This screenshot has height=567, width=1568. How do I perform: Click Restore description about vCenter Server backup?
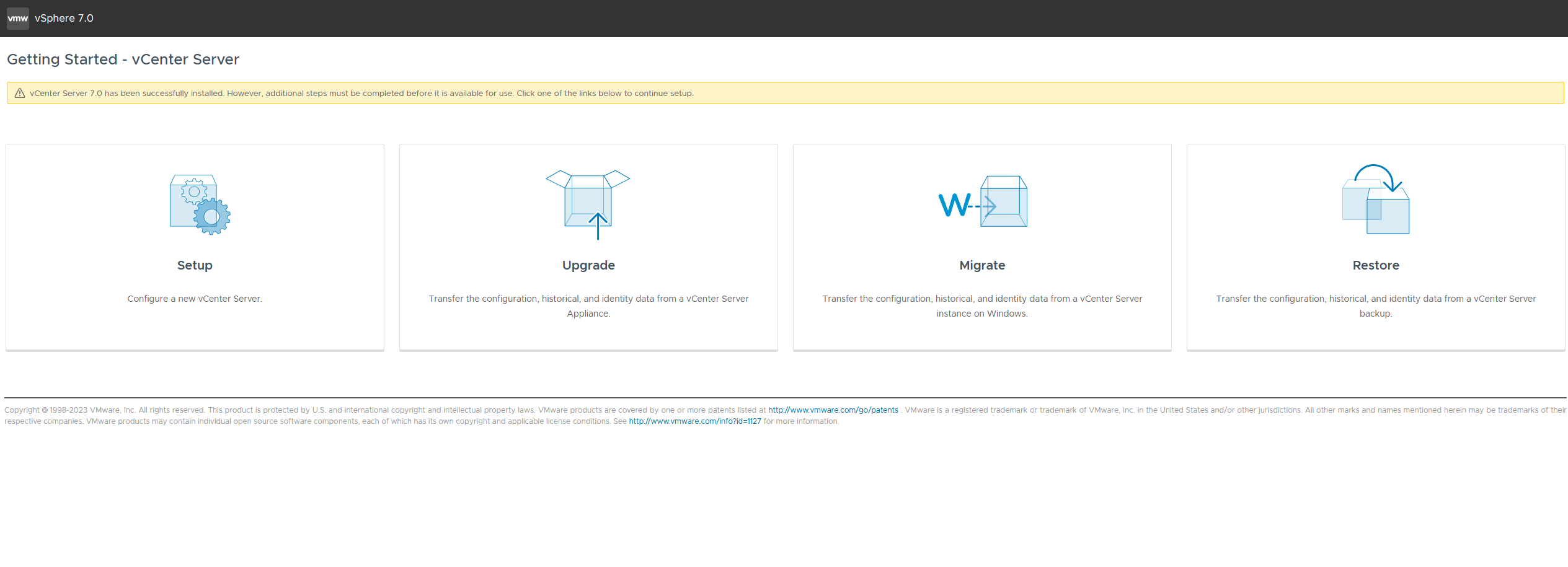point(1376,306)
